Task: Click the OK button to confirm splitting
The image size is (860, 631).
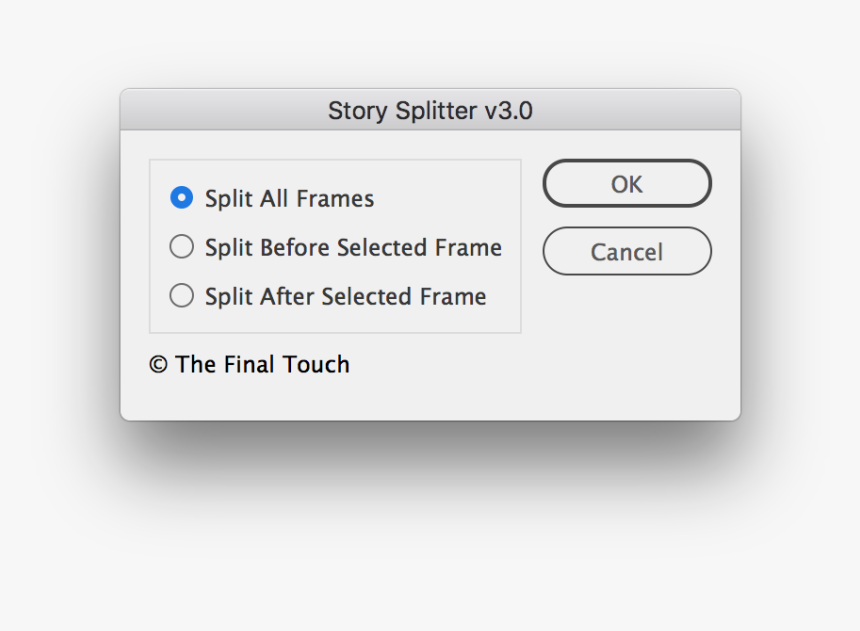Action: tap(626, 184)
